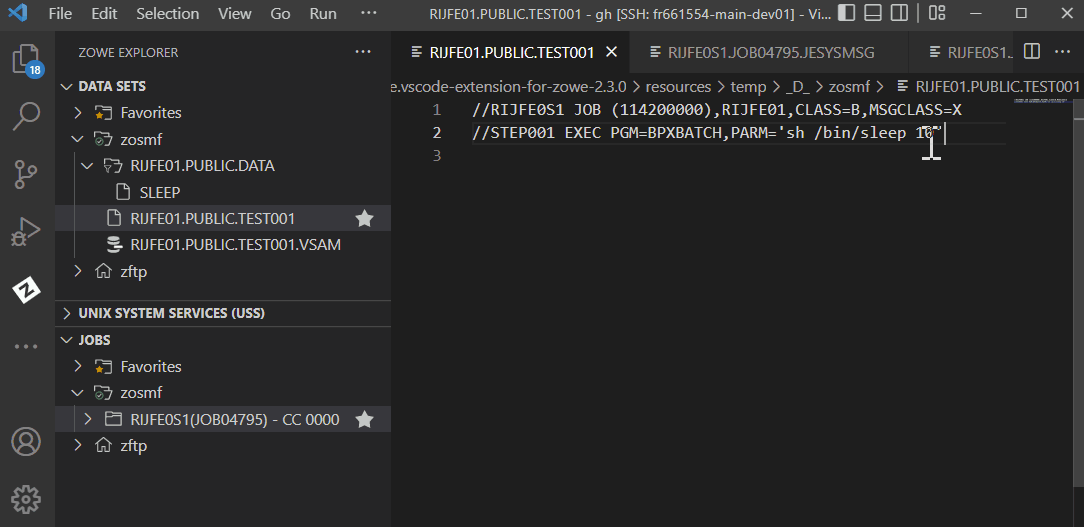Toggle favorite star on RIJFE0S1(JOB04795) job

(365, 419)
